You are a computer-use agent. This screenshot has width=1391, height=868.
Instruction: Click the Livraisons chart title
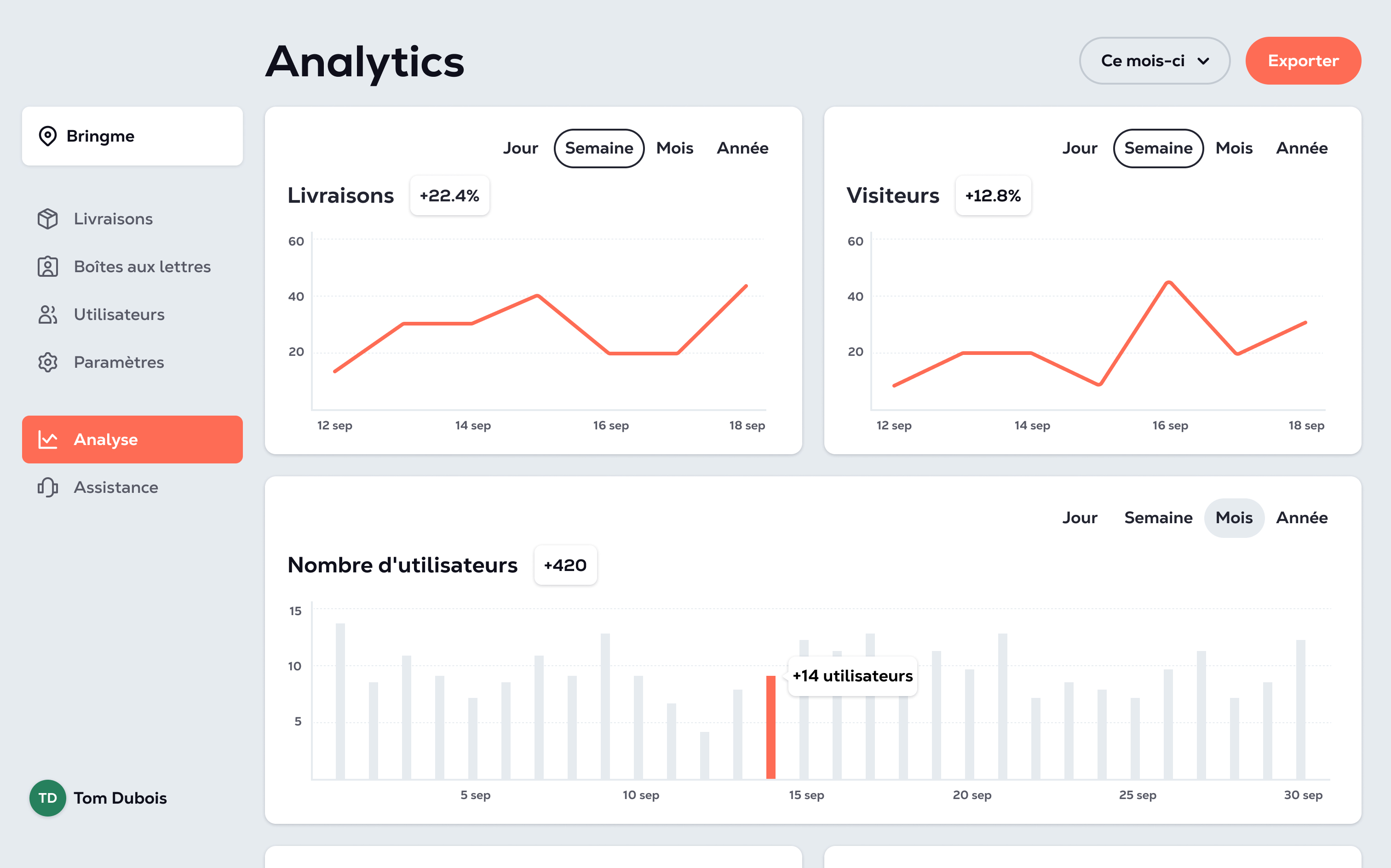(x=340, y=196)
